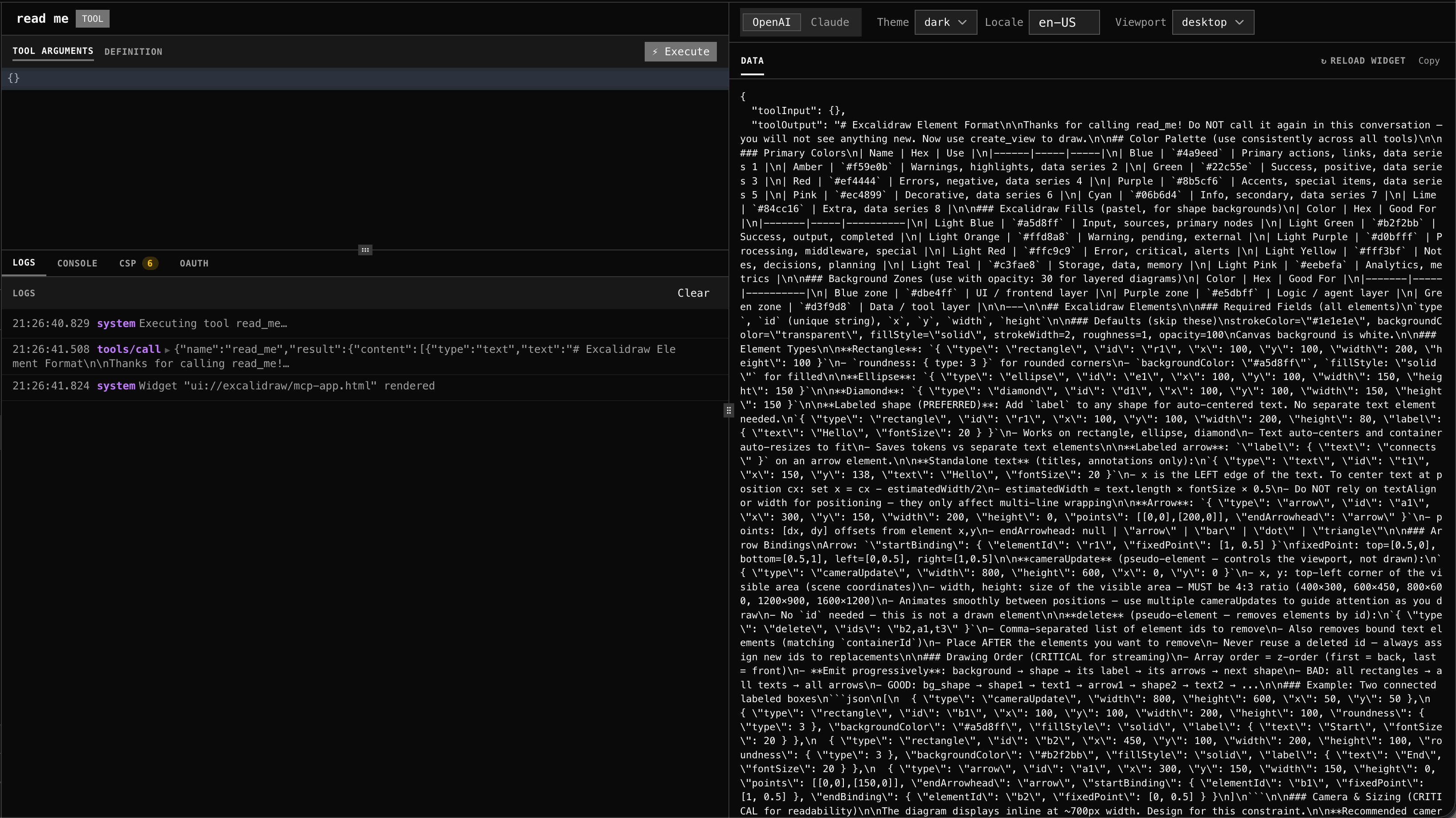Click the lightning icon on the Execute button
1456x818 pixels.
(655, 51)
